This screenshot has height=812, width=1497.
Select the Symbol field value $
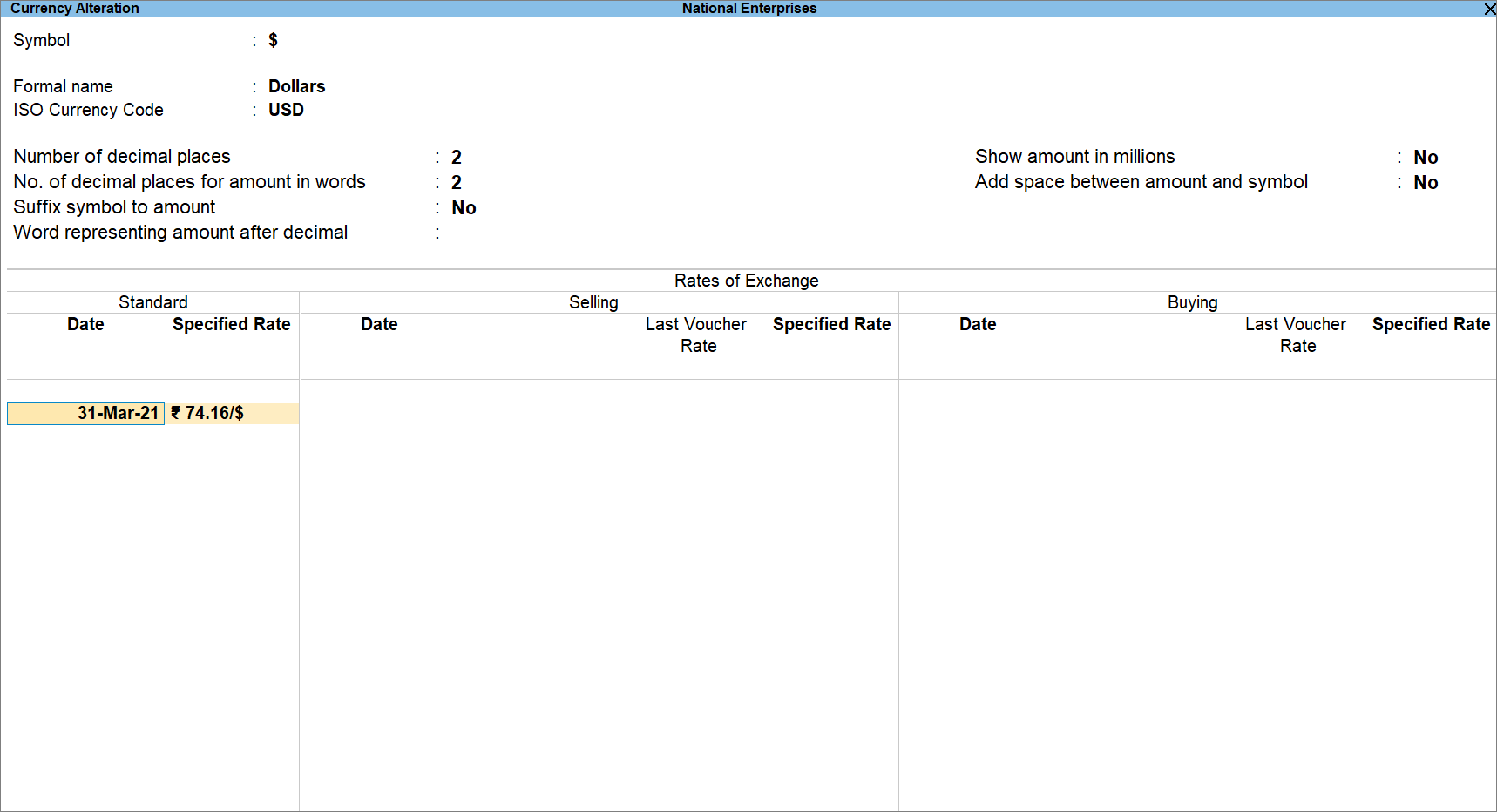[x=273, y=40]
